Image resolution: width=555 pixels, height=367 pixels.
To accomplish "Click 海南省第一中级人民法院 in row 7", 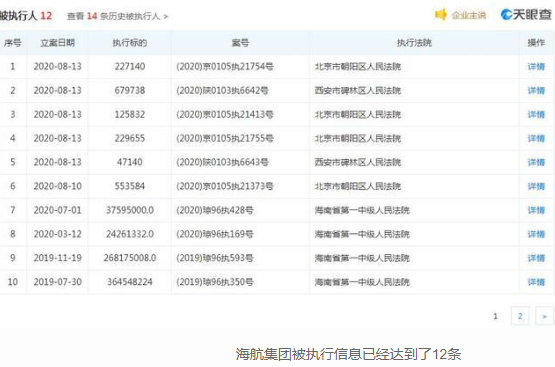I will coord(362,210).
